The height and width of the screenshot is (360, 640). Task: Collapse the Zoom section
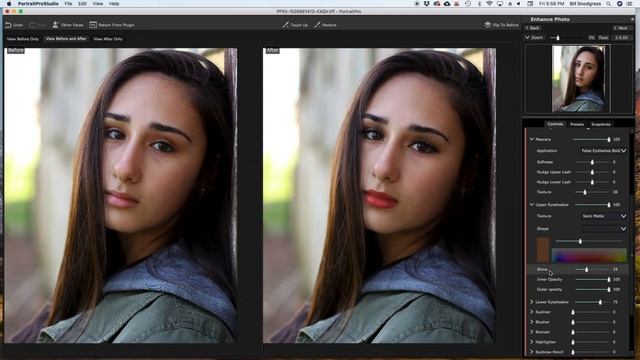coord(527,37)
